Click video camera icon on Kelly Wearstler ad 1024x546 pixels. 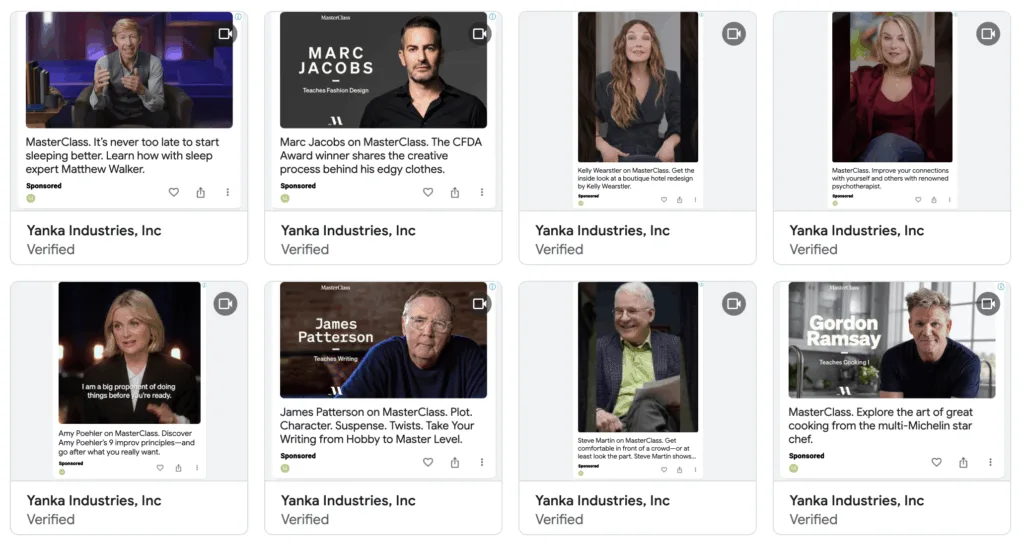734,34
